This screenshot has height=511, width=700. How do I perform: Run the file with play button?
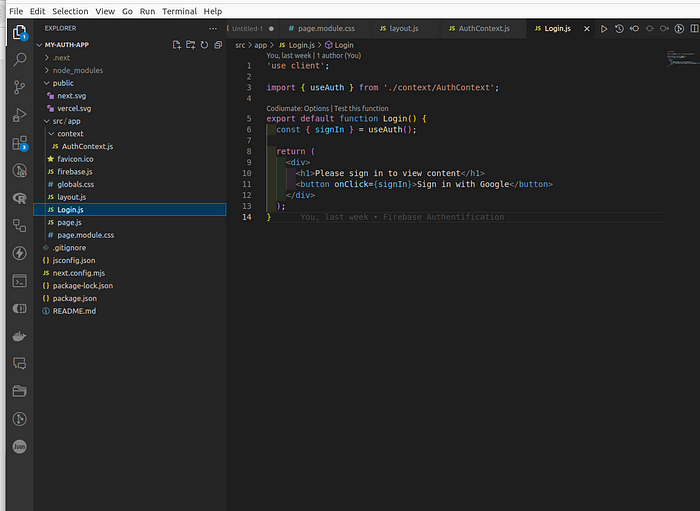604,29
